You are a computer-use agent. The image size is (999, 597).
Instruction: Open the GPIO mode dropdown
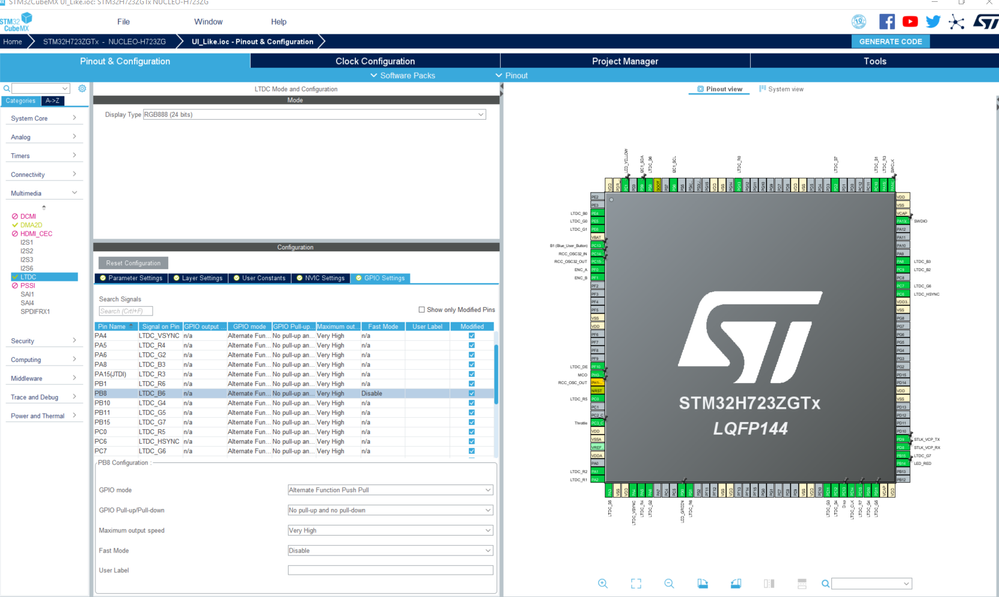coord(390,490)
